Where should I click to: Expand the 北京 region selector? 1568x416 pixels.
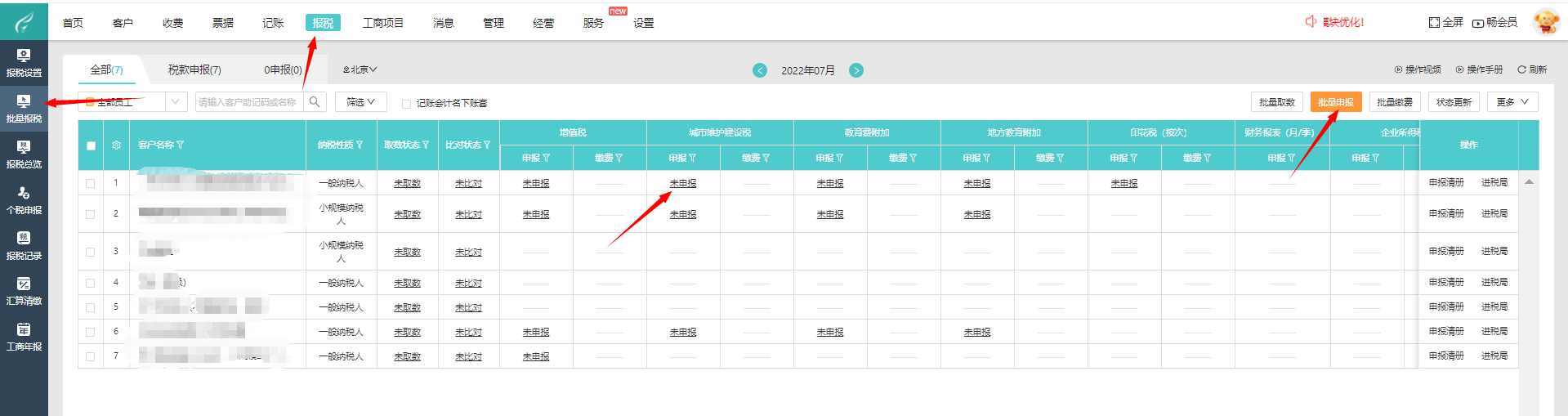[360, 70]
